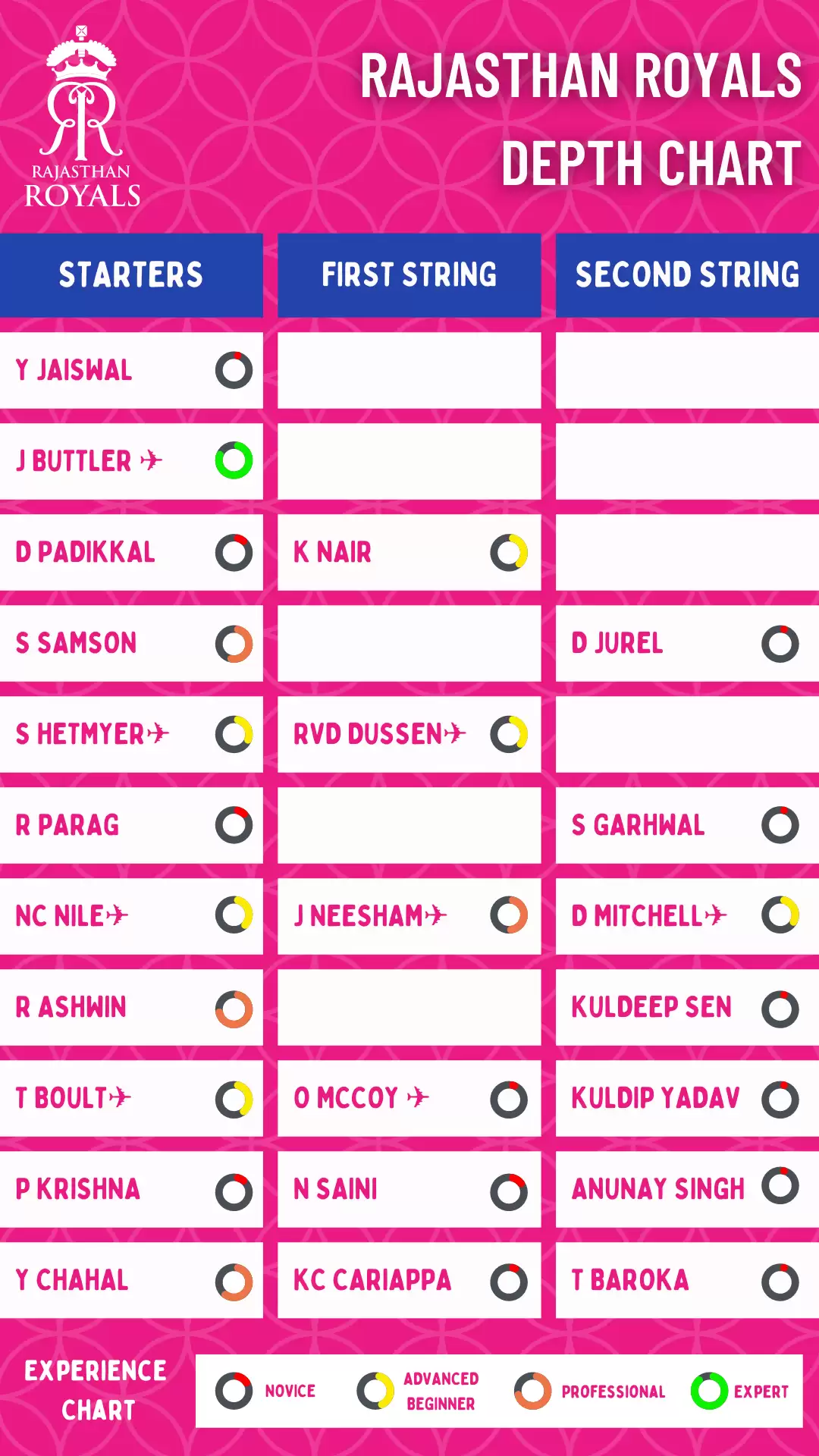Click R Ashwin's professional ring icon
The height and width of the screenshot is (1456, 819).
tap(234, 1009)
